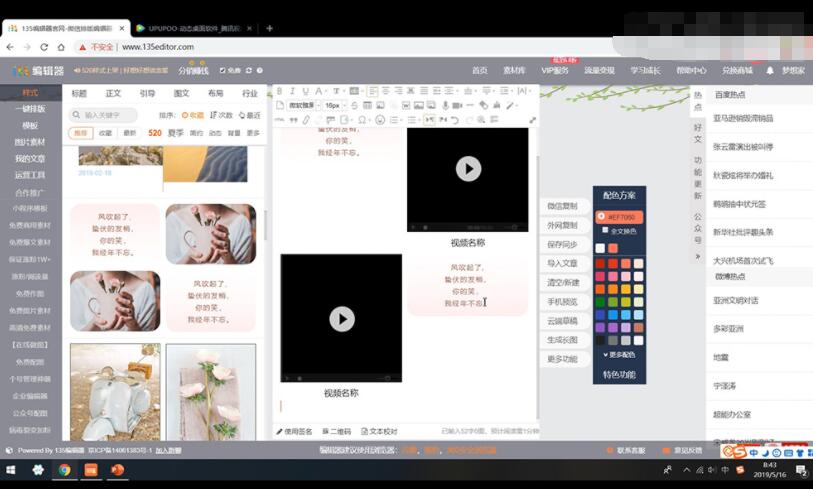
Task: Insert a special character with the omega icon
Action: click(x=362, y=120)
